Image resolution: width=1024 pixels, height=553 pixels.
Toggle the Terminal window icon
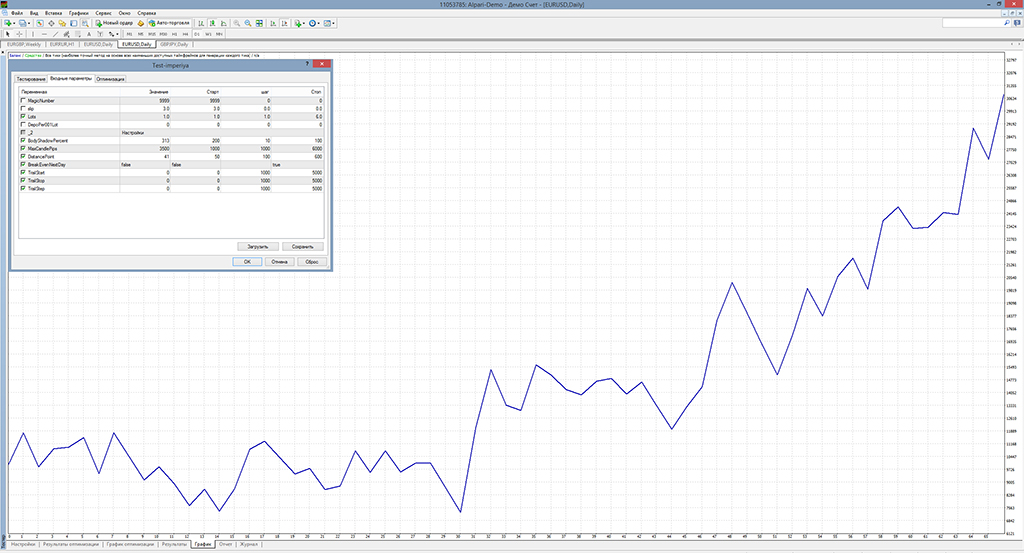[73, 23]
